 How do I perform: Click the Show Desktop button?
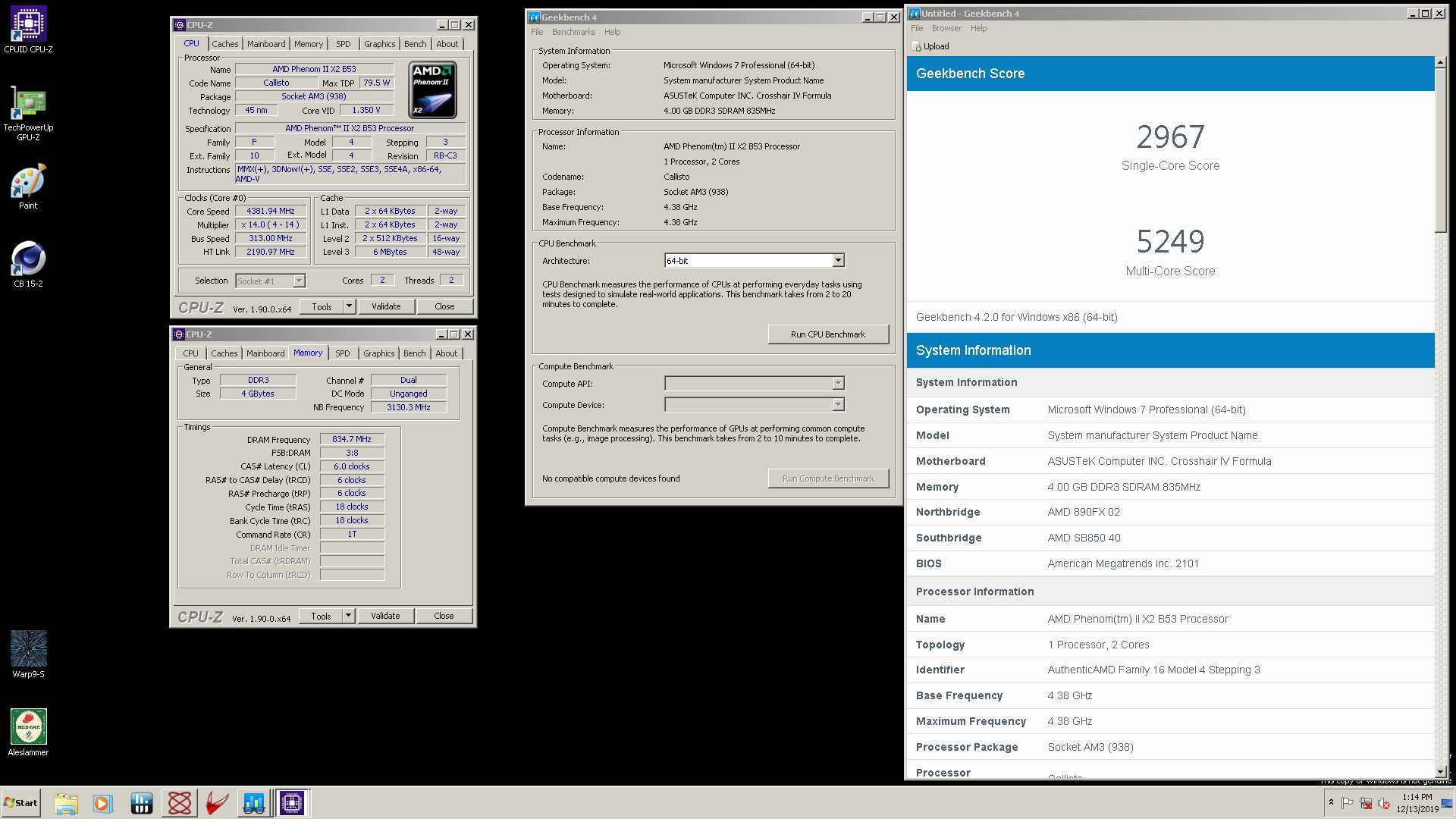[x=1447, y=803]
